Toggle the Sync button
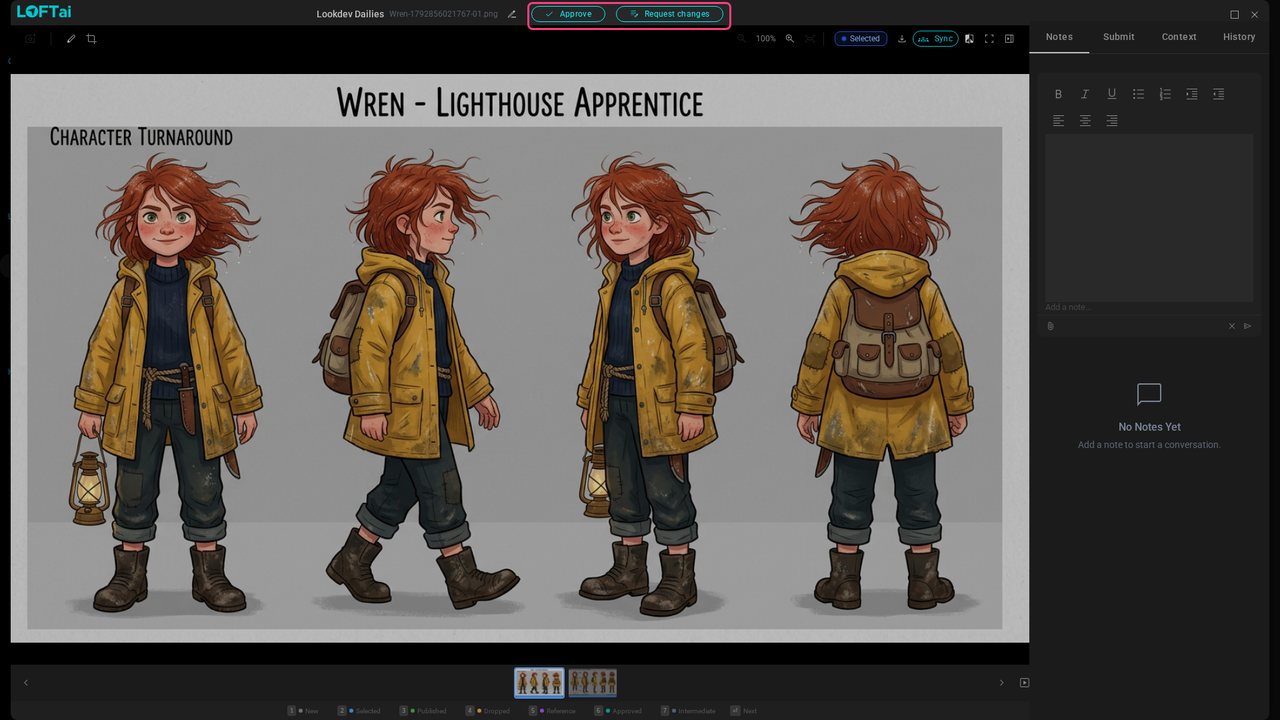The height and width of the screenshot is (720, 1280). (x=935, y=39)
